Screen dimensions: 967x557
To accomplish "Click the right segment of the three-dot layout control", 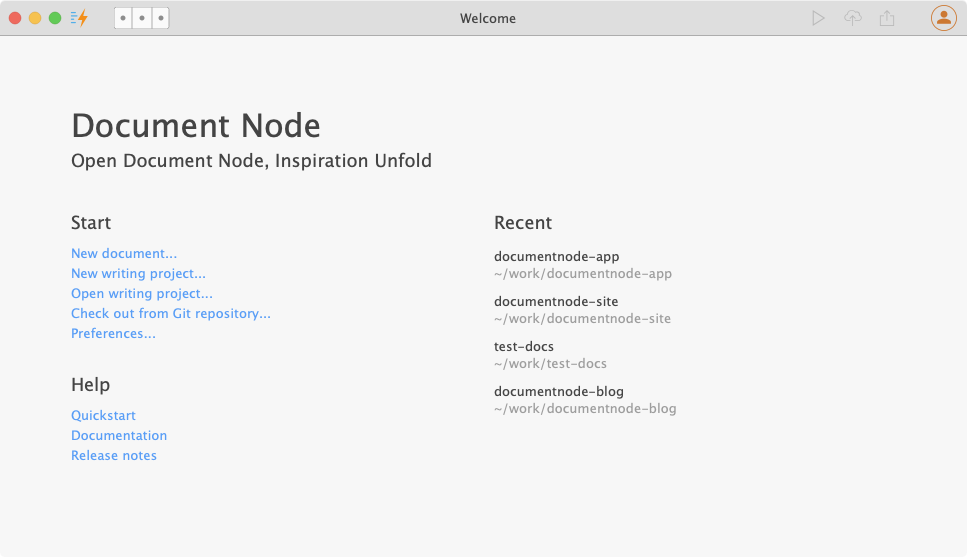I will (x=160, y=18).
